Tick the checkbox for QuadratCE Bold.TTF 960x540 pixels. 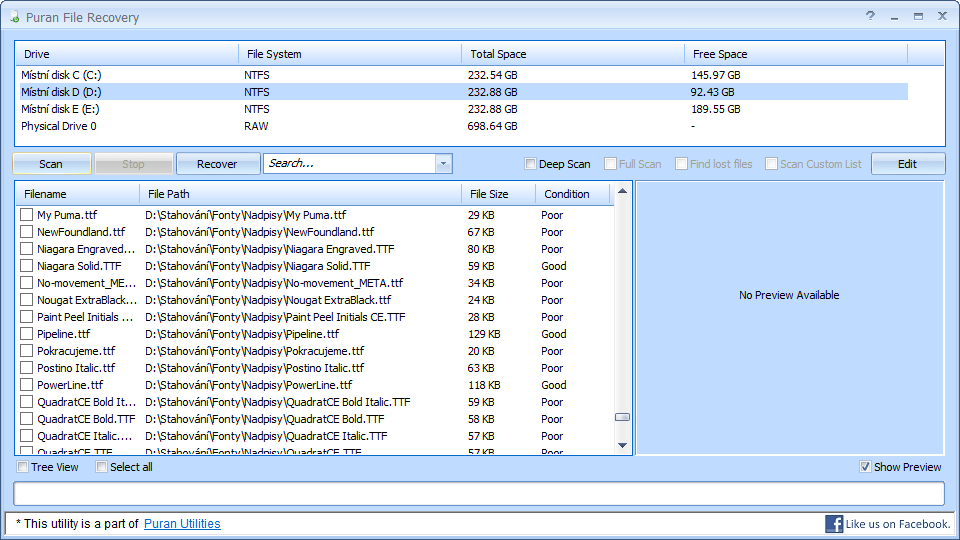point(26,419)
